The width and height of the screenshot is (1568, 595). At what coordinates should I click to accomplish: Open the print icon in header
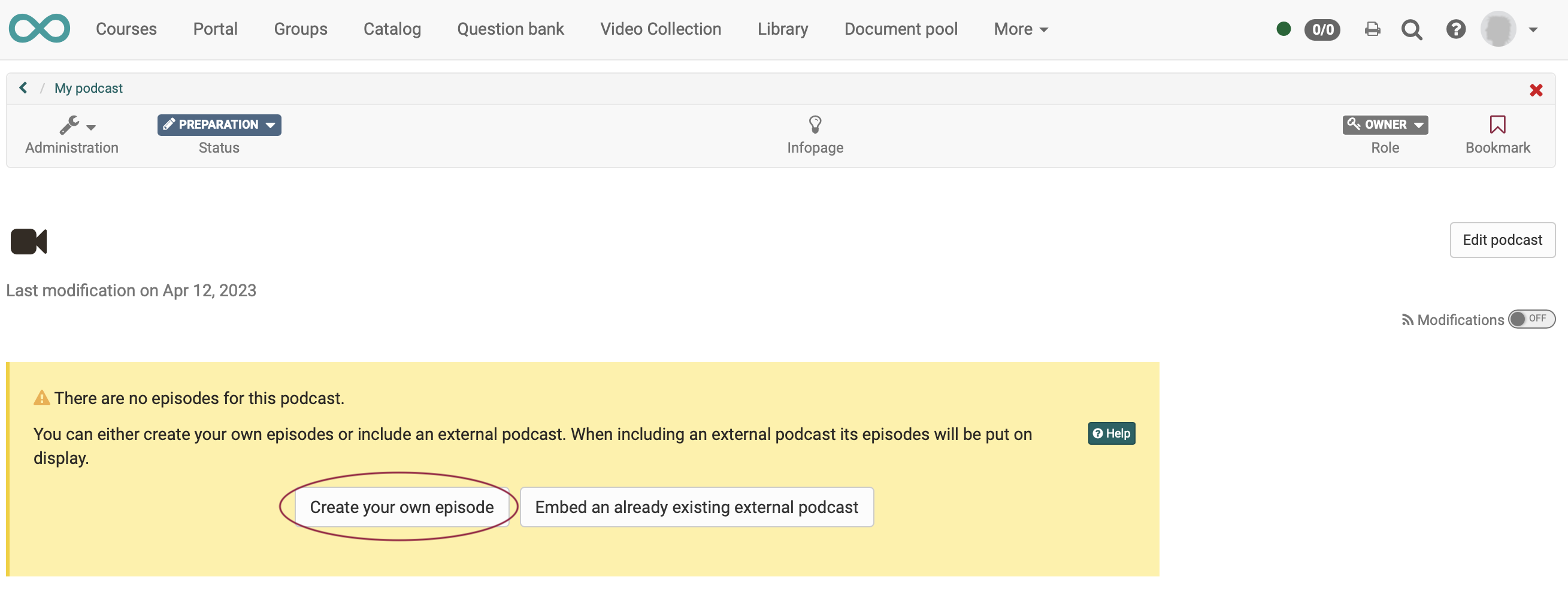1372,29
